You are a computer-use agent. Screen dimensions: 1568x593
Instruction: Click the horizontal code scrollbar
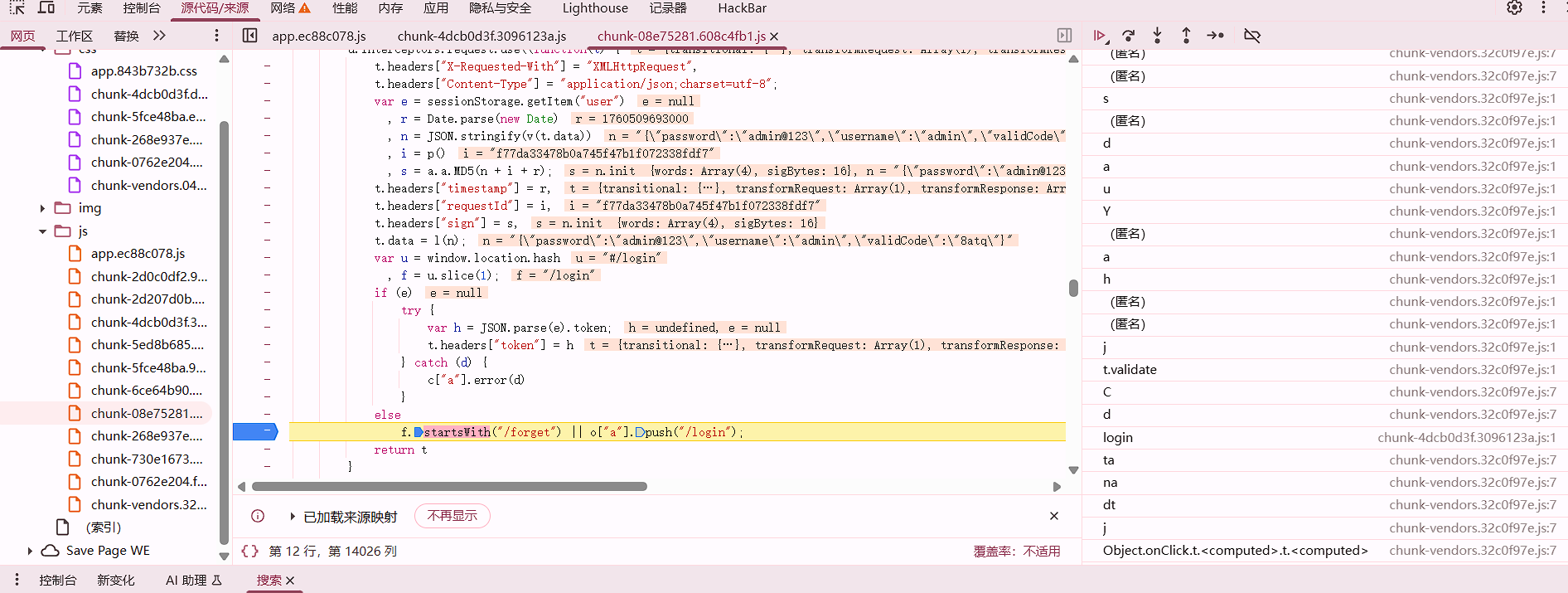(x=448, y=487)
